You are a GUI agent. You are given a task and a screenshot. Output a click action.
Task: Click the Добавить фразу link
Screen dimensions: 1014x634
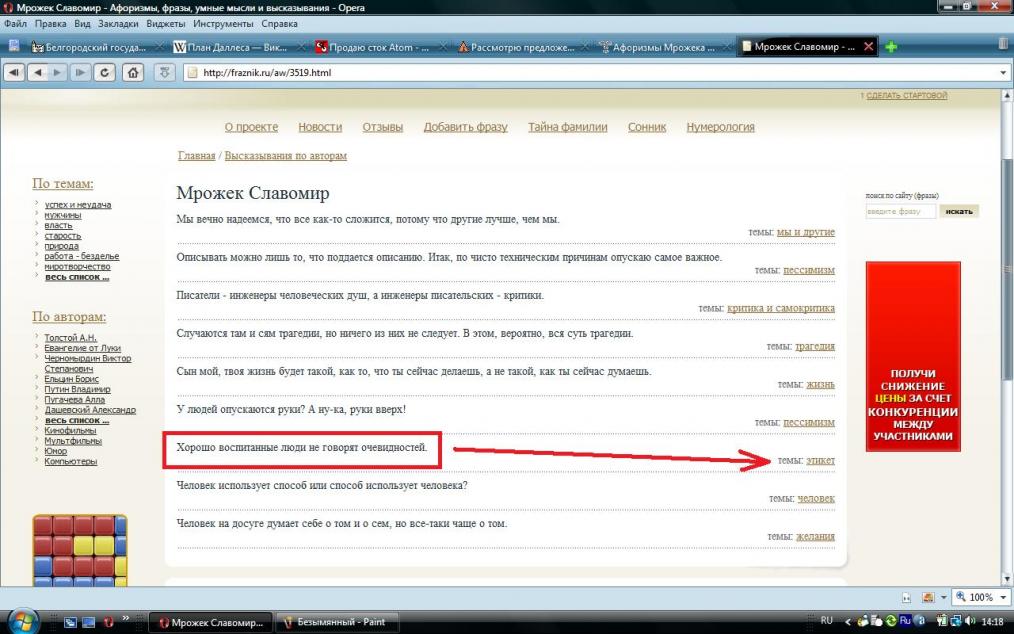point(465,127)
